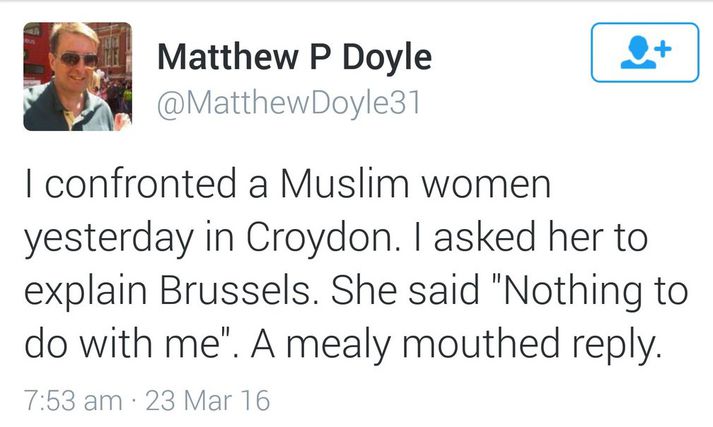The width and height of the screenshot is (713, 427).
Task: Tap the plus sign in follow icon
Action: click(x=663, y=48)
